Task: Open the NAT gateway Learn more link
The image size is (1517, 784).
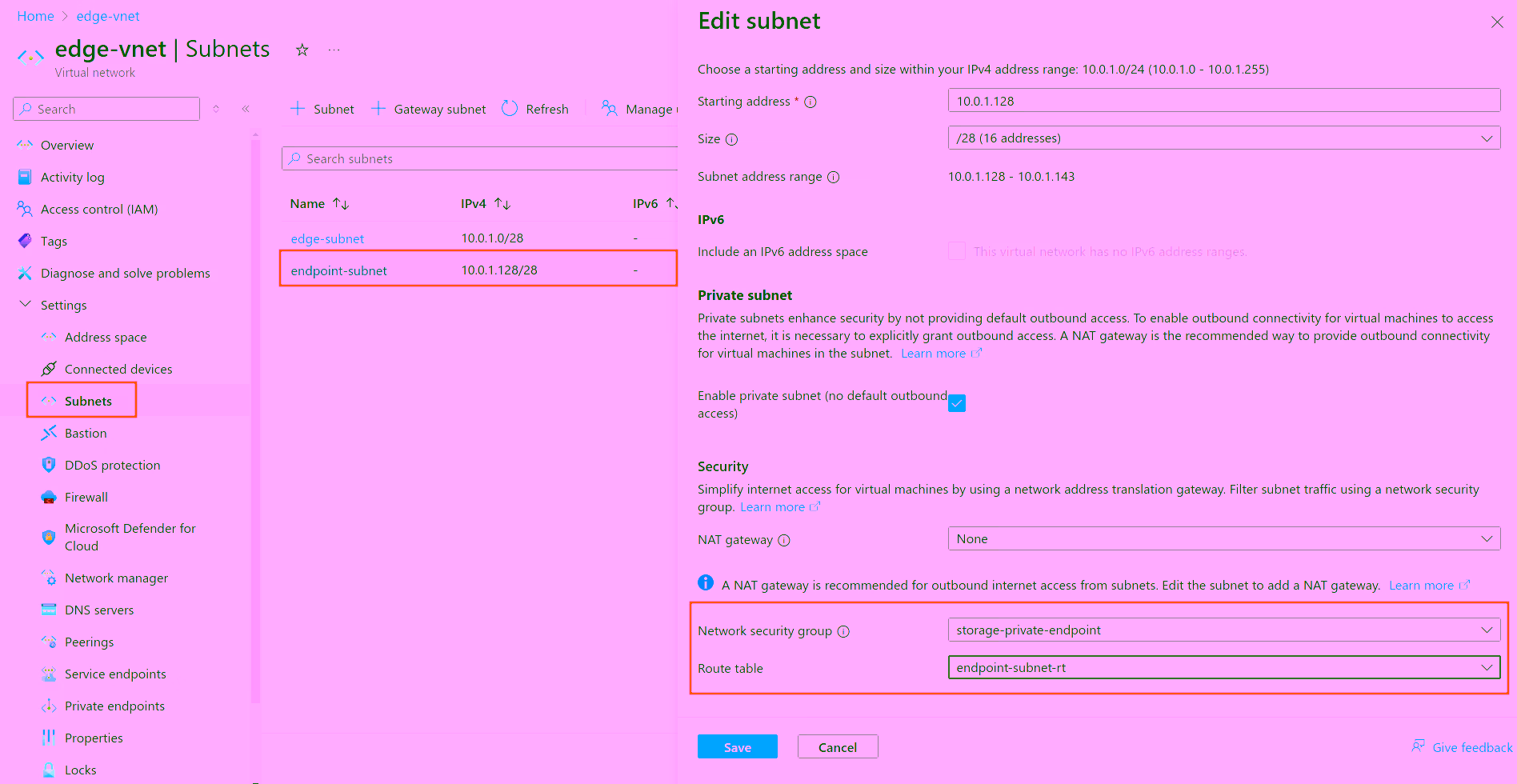Action: 1423,585
